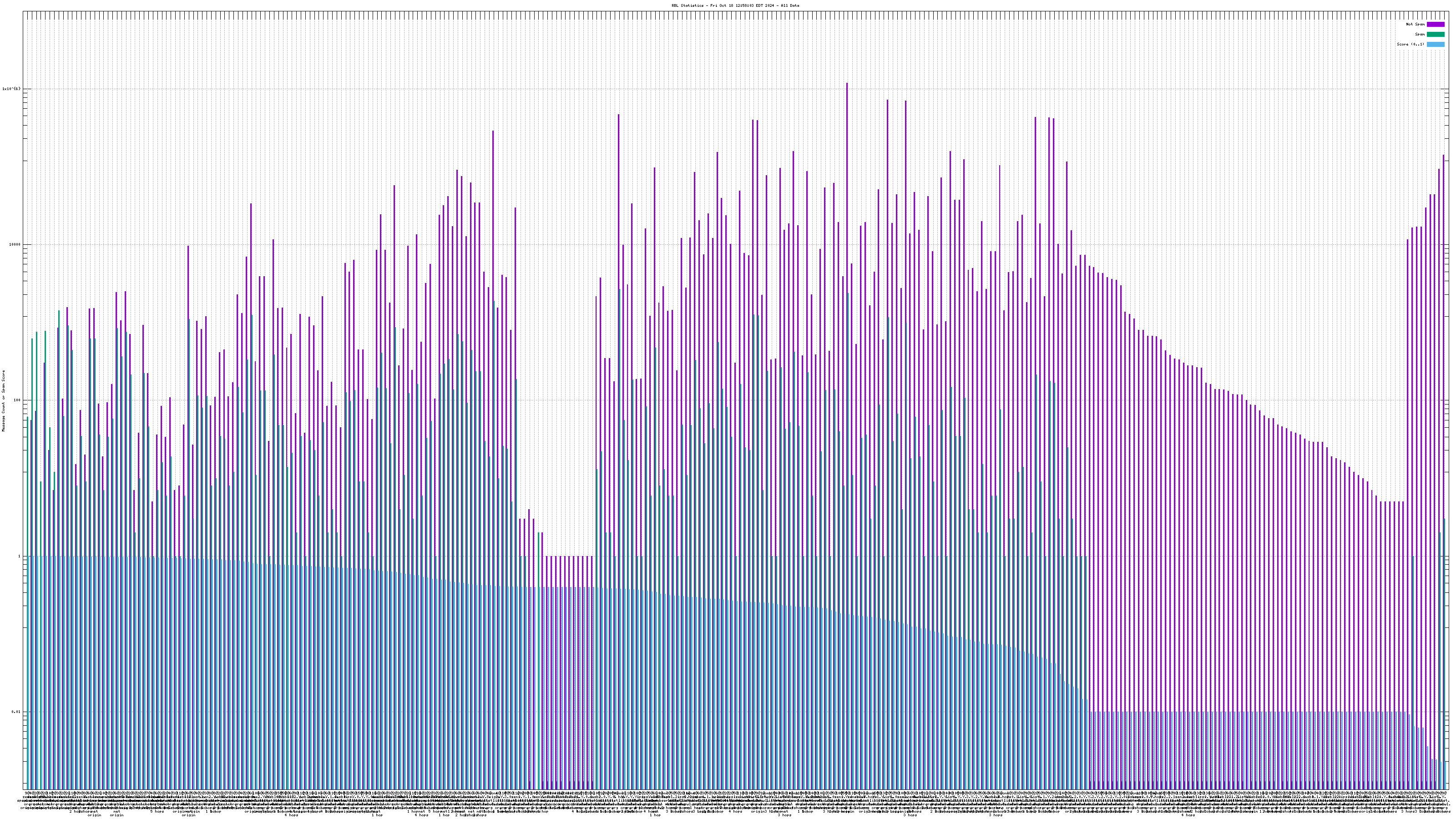The height and width of the screenshot is (819, 1456).
Task: Click the '4 hops' x-axis label near right end
Action: 1188,815
